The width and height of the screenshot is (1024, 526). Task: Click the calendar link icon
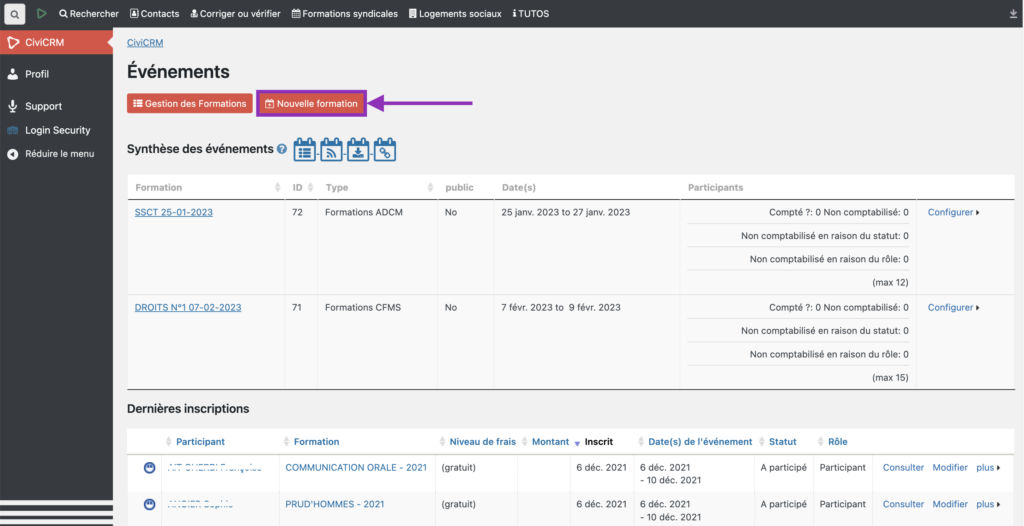click(384, 150)
